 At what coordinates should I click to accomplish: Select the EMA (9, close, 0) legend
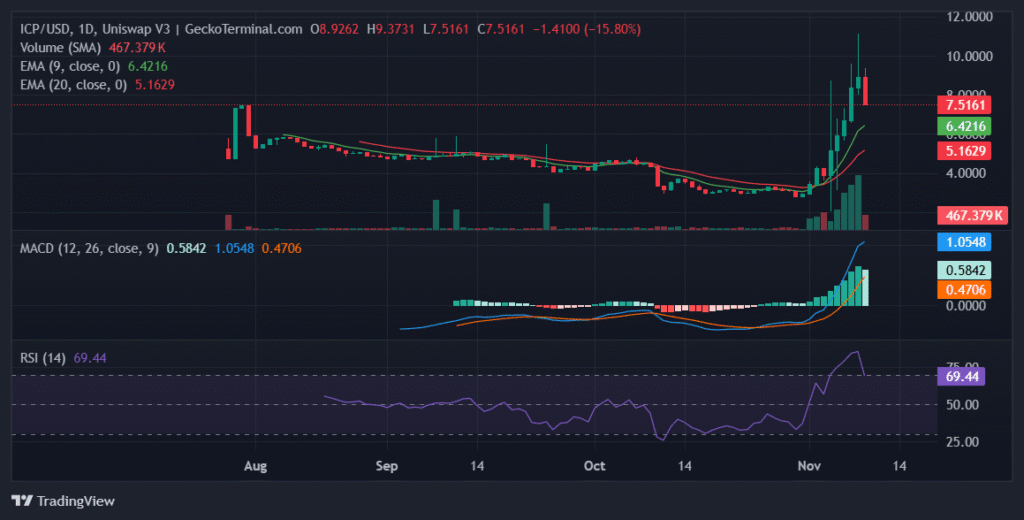click(70, 66)
